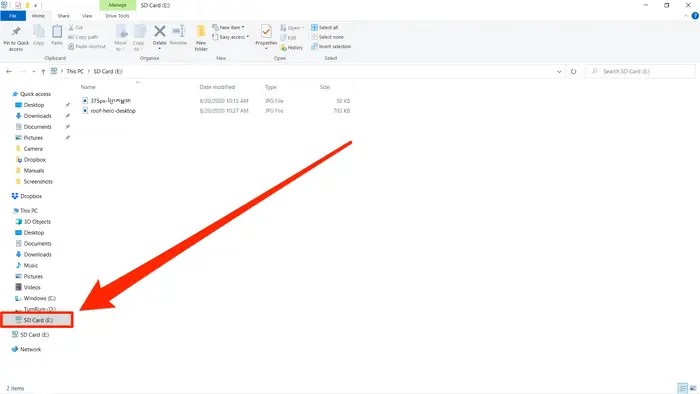This screenshot has width=700, height=394.
Task: Sort by the Name column header
Action: 88,87
